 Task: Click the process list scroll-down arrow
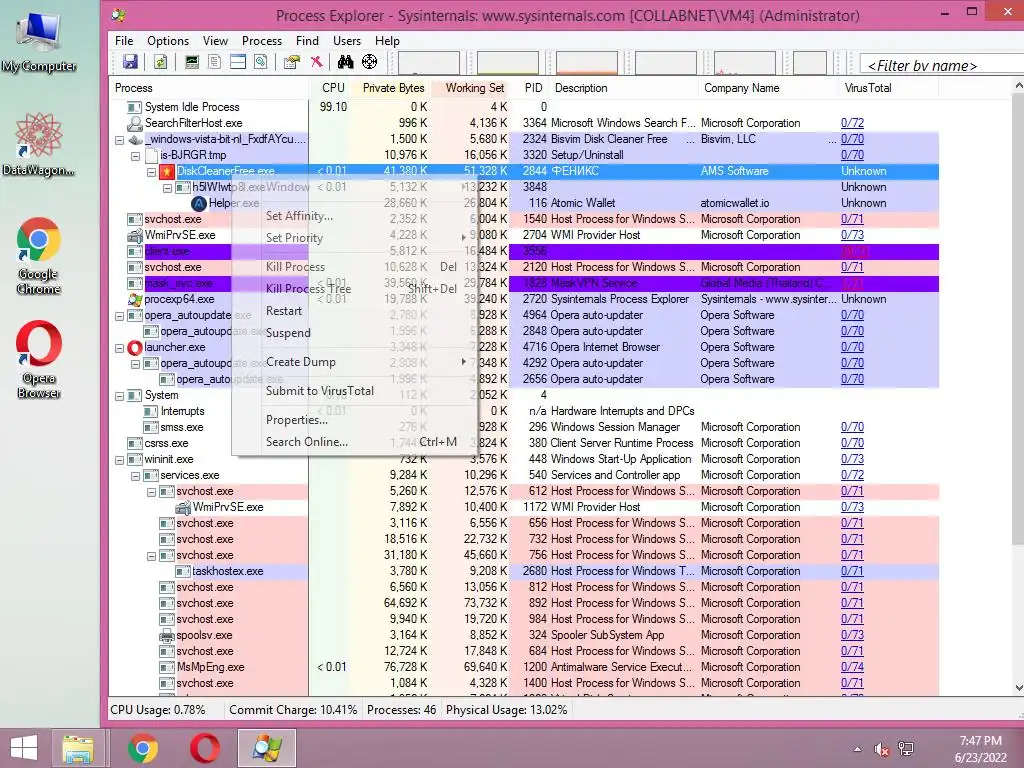coord(1018,688)
